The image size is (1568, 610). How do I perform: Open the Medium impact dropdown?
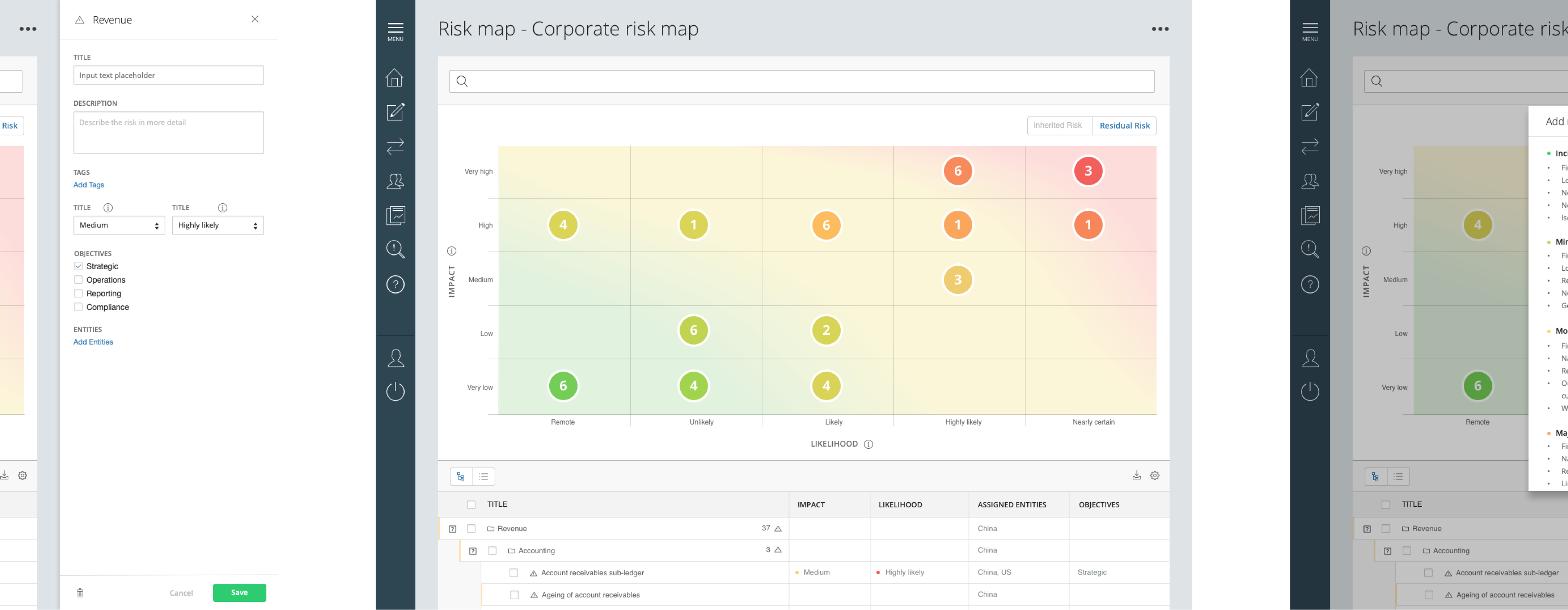click(x=119, y=225)
